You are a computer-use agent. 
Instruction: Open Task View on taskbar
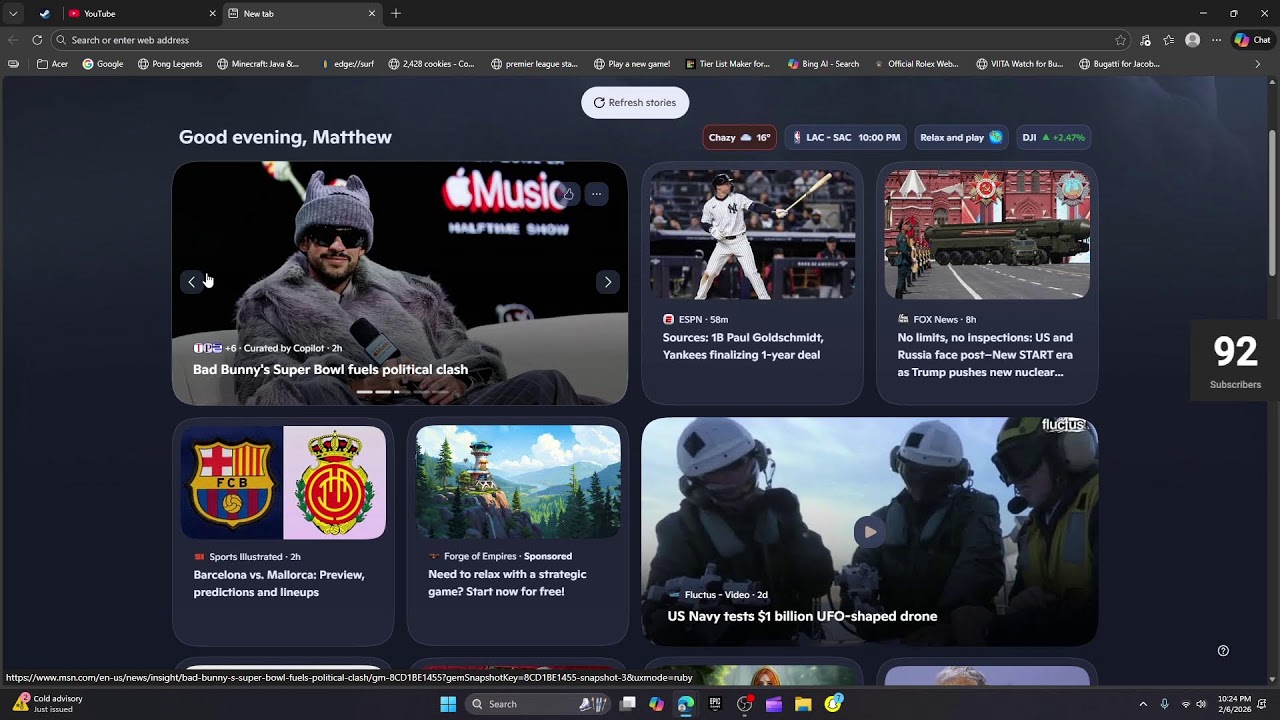[627, 704]
